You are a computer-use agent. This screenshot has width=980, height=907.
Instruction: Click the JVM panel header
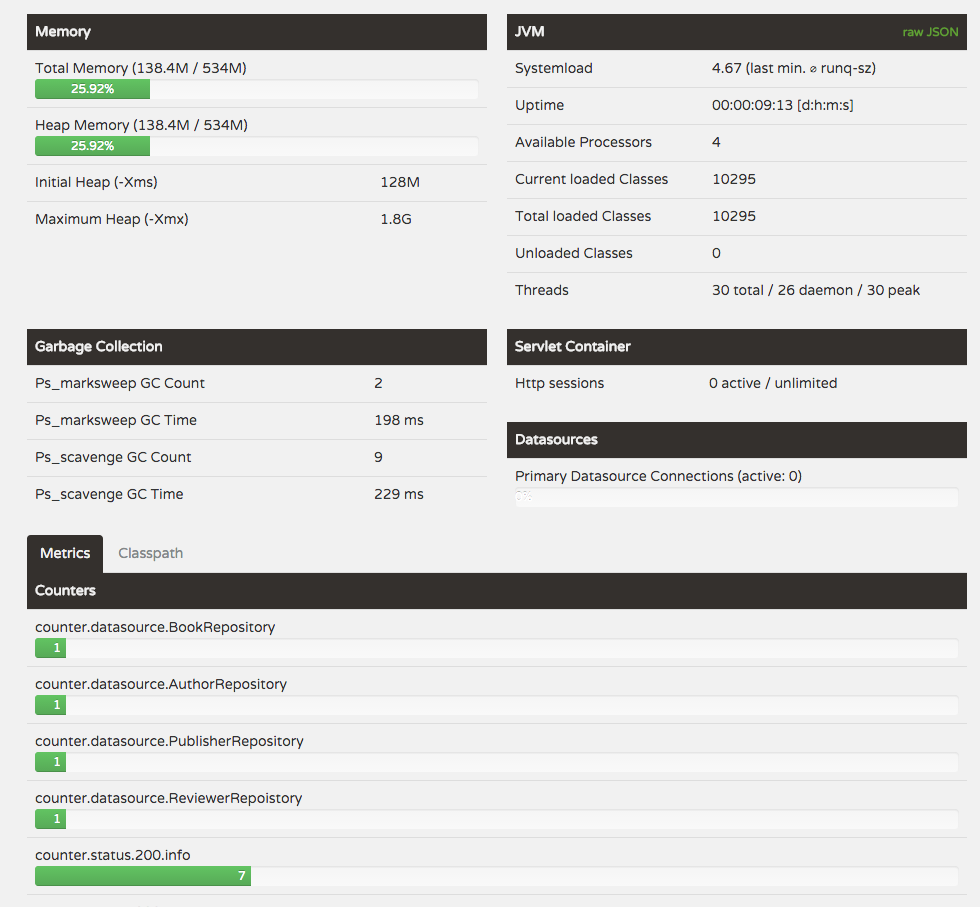click(700, 32)
